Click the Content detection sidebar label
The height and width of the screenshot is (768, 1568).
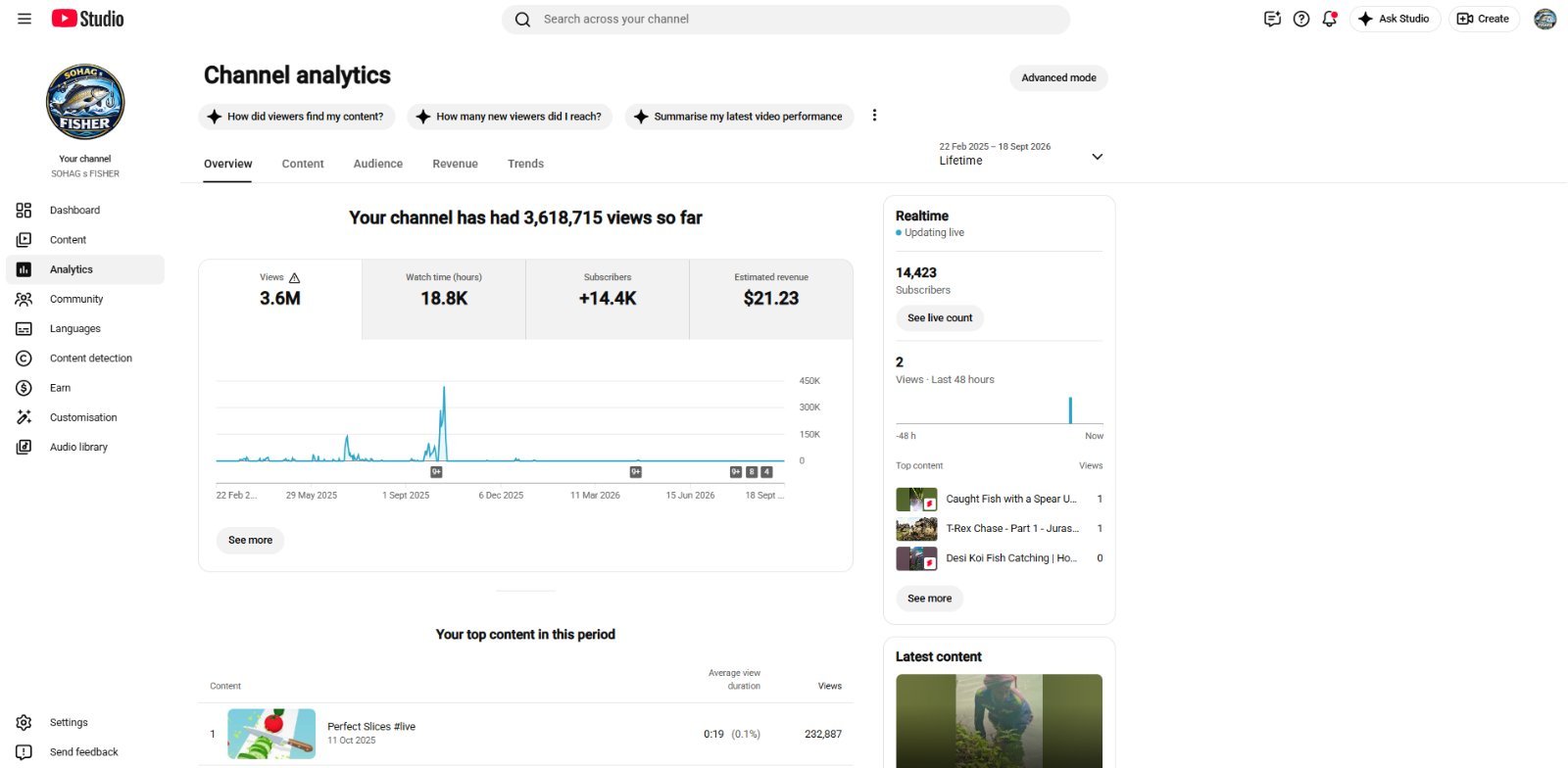pyautogui.click(x=91, y=359)
